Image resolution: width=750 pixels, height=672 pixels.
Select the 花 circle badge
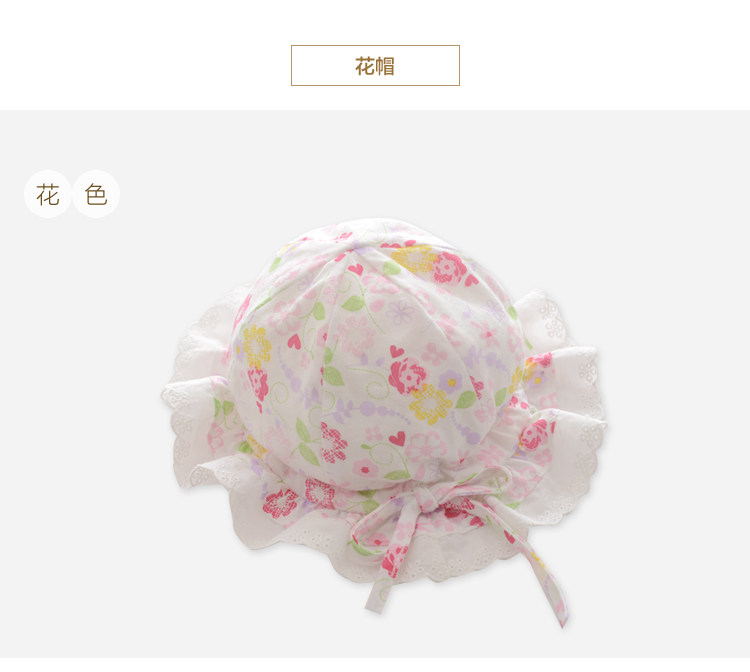point(48,194)
